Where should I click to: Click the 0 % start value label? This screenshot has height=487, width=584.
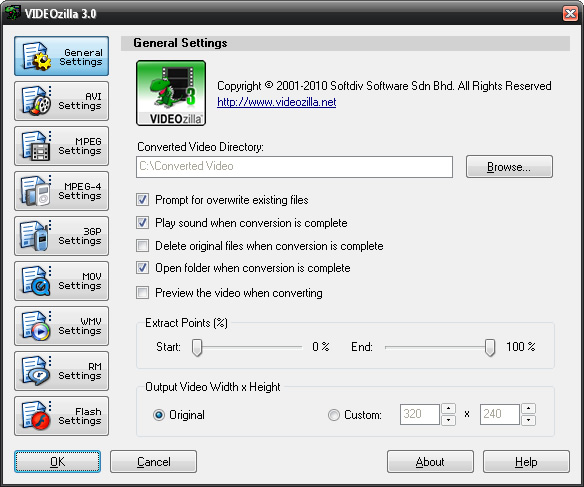[321, 347]
